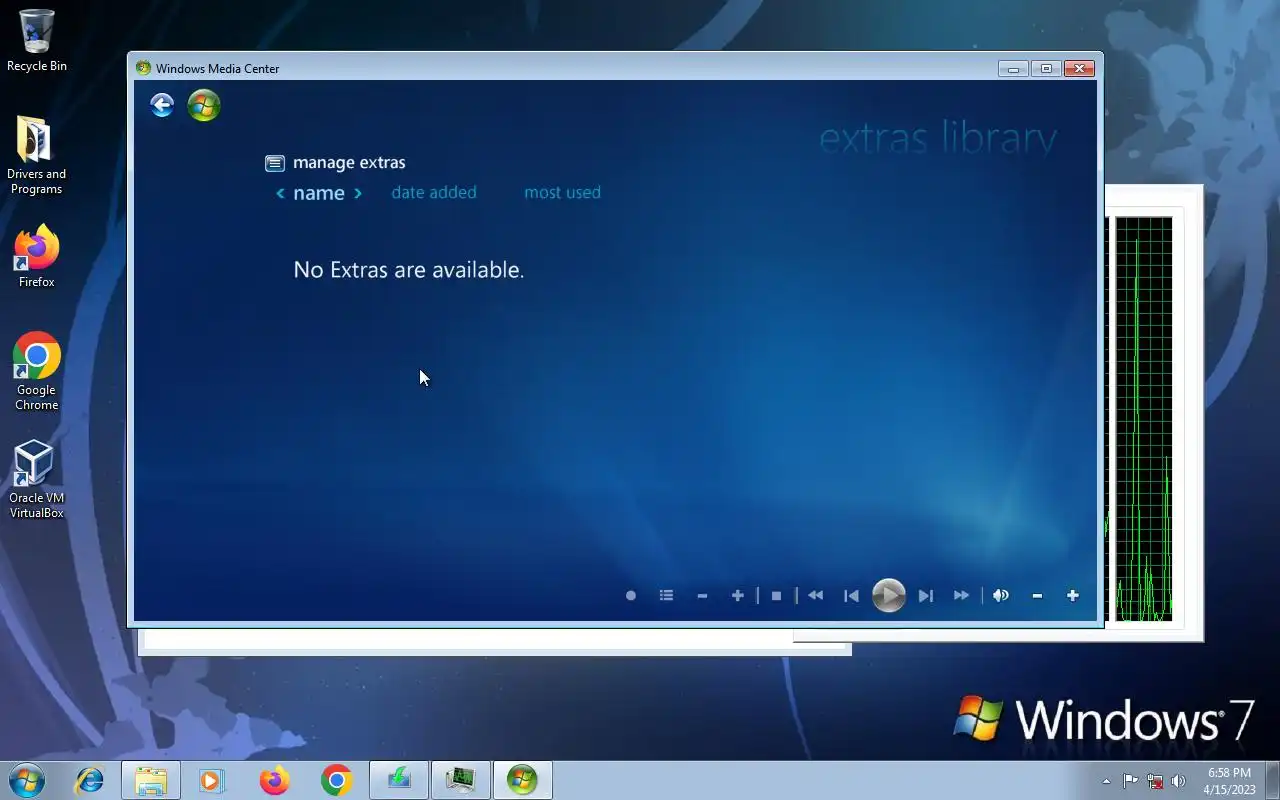Open the Windows Start menu orb
The height and width of the screenshot is (800, 1280).
coord(27,780)
